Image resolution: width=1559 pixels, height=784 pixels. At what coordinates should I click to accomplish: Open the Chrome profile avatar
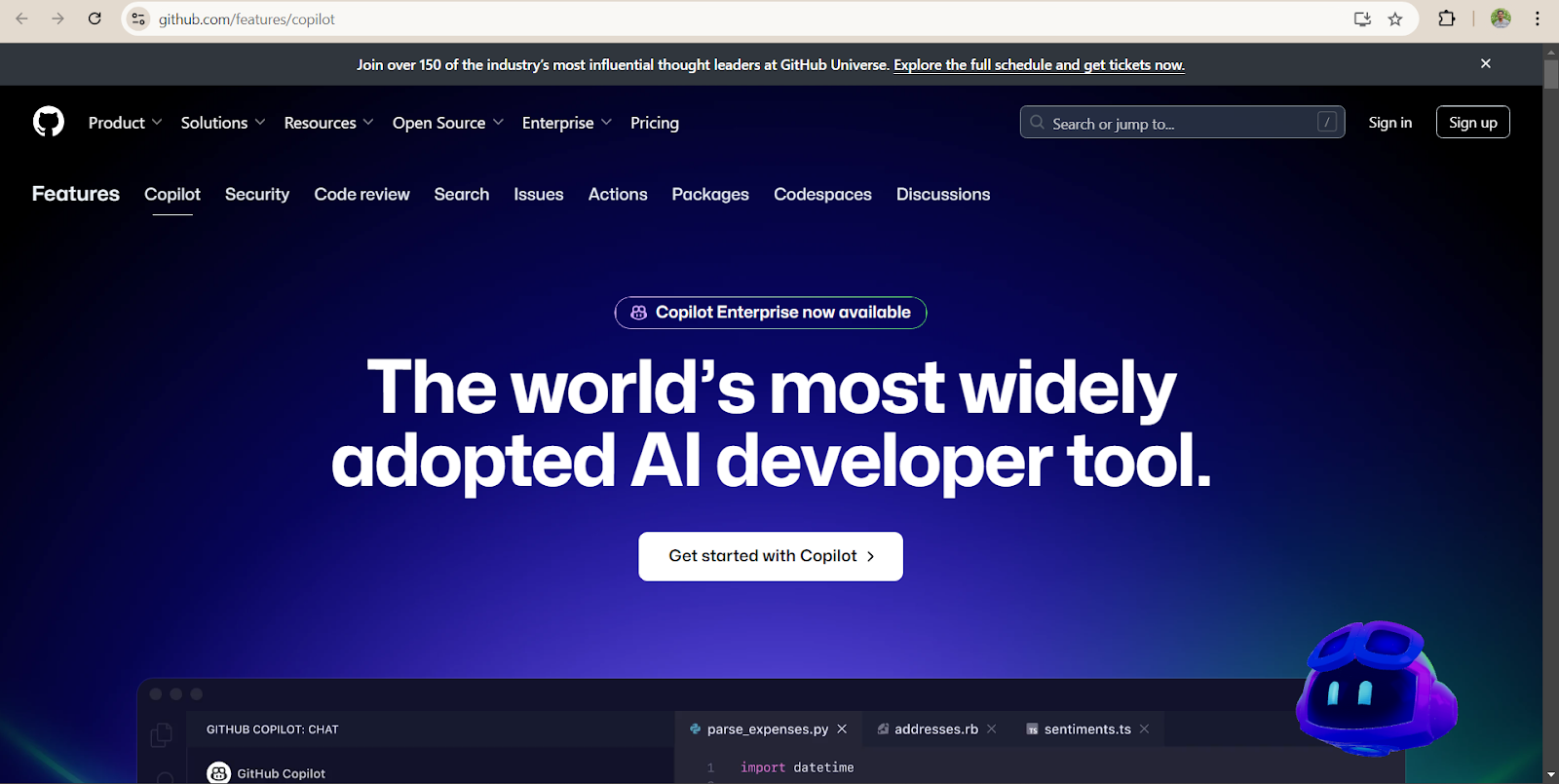[1501, 19]
